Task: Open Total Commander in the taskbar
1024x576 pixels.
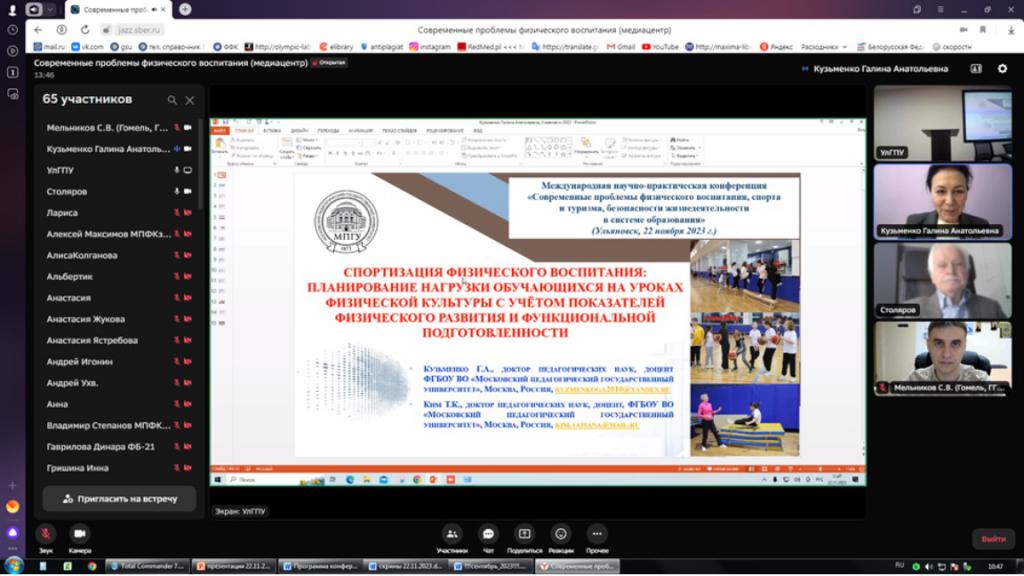Action: point(145,566)
